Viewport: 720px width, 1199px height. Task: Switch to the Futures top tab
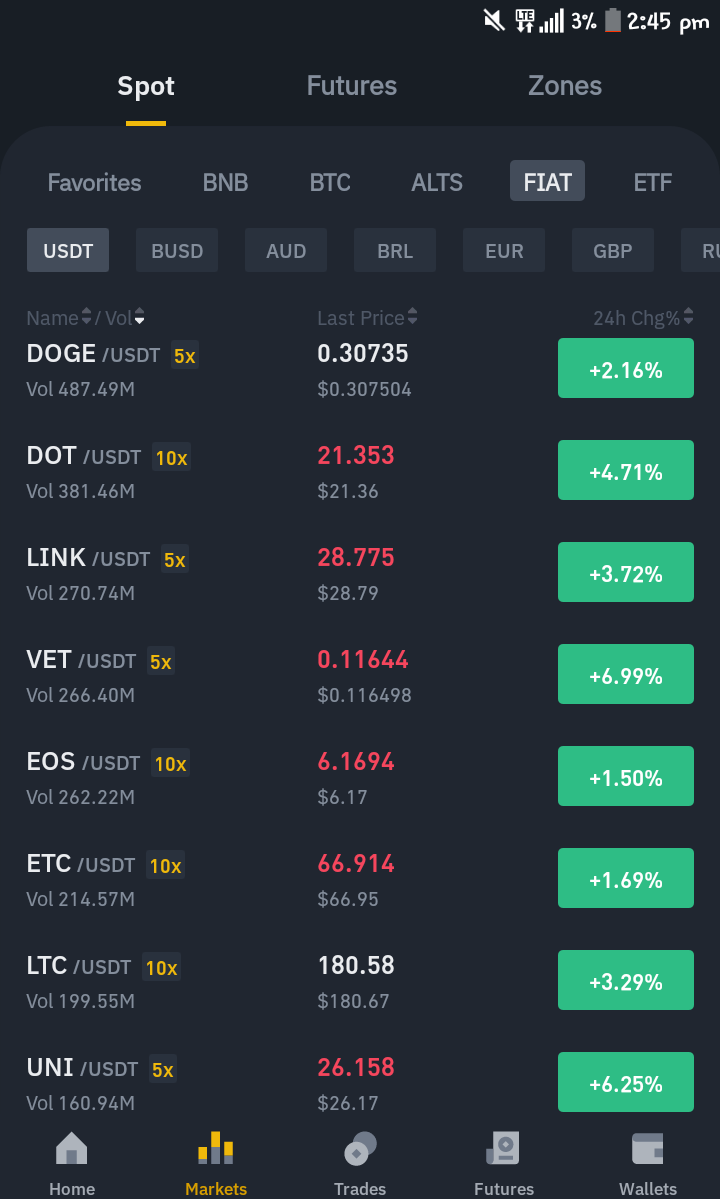[352, 86]
